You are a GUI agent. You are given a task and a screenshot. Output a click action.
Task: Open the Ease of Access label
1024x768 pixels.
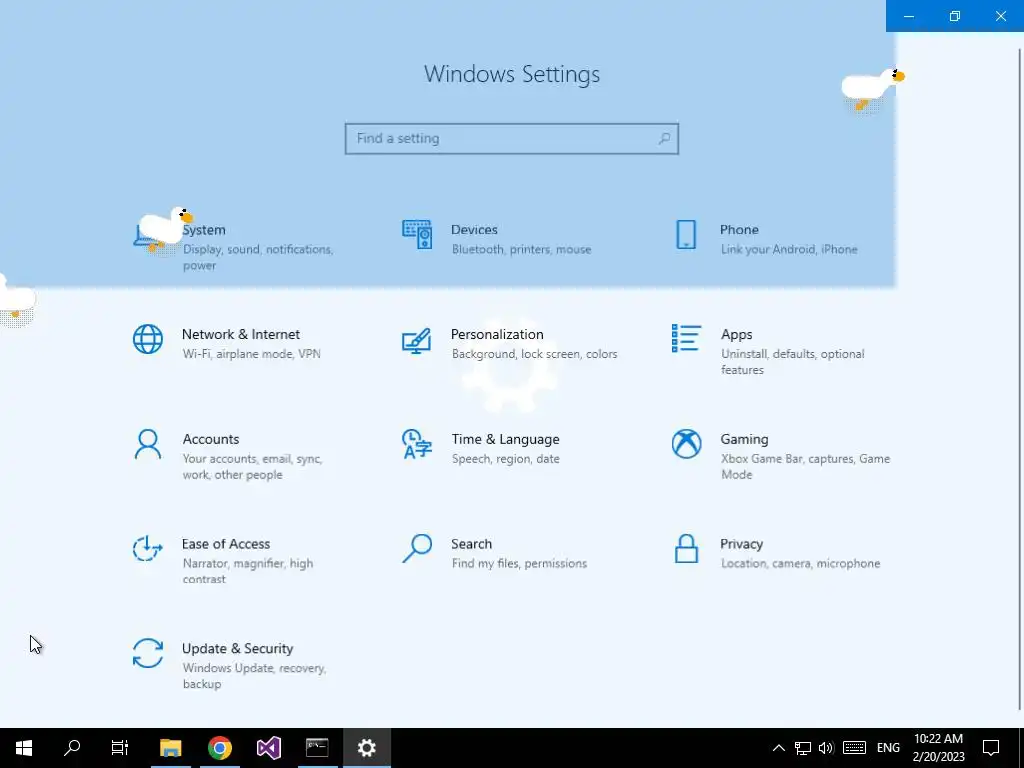coord(226,544)
